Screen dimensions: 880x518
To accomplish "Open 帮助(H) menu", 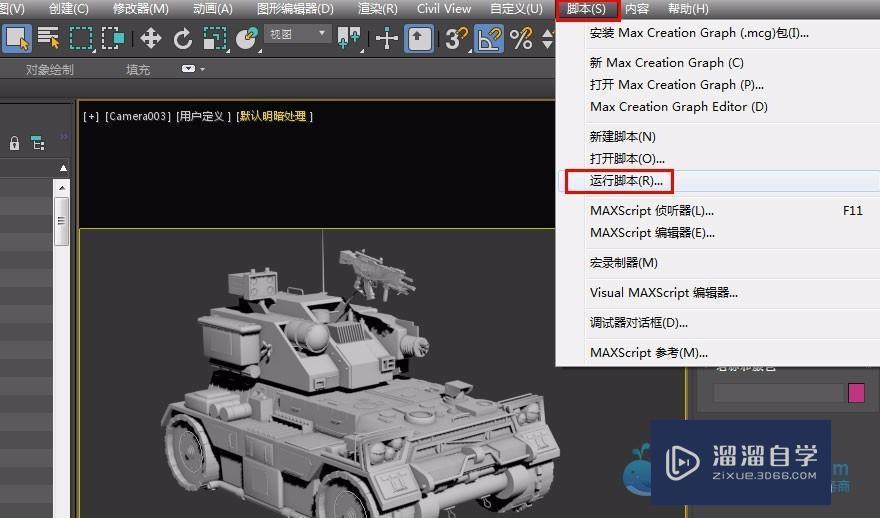I will coord(688,9).
